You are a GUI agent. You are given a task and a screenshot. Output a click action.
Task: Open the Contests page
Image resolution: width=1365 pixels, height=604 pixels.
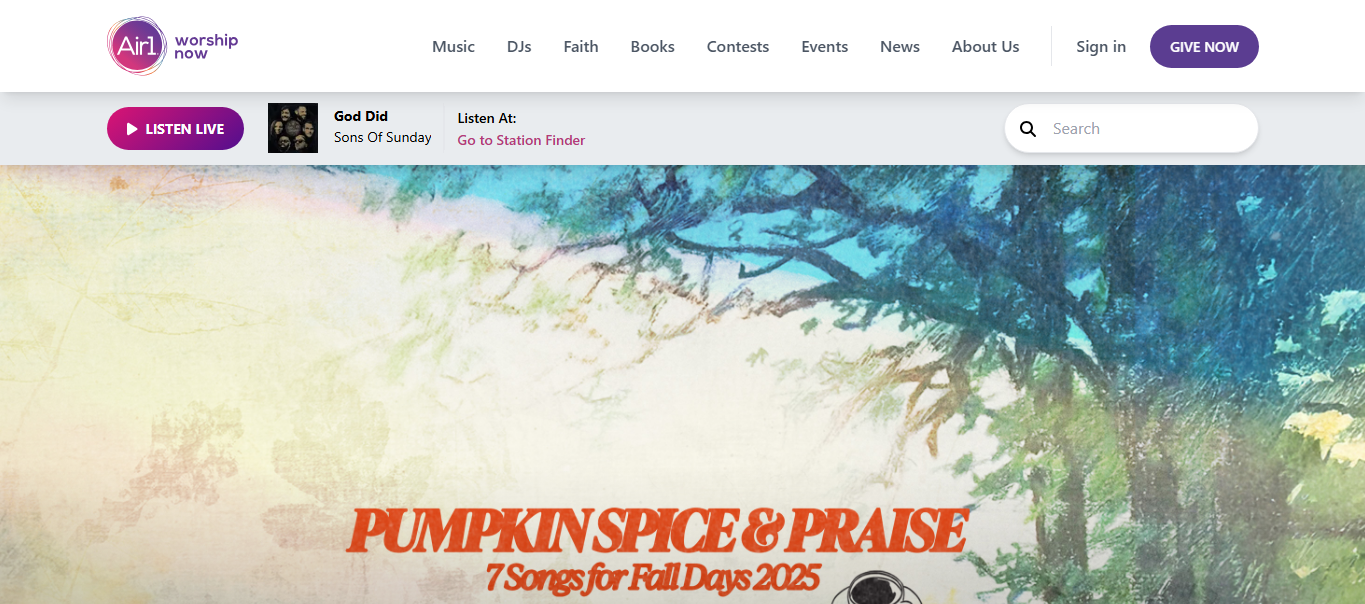click(738, 46)
